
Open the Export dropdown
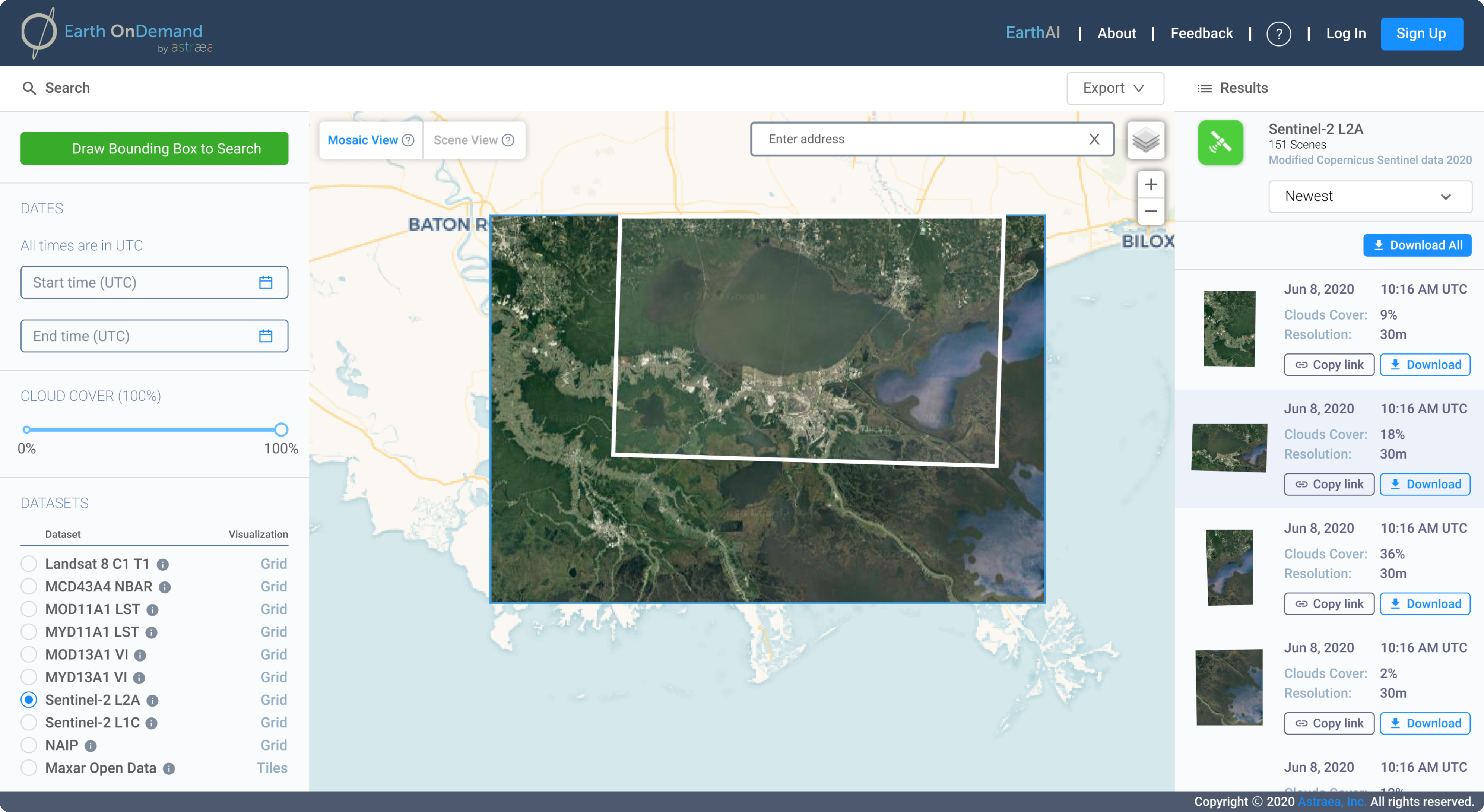point(1115,88)
